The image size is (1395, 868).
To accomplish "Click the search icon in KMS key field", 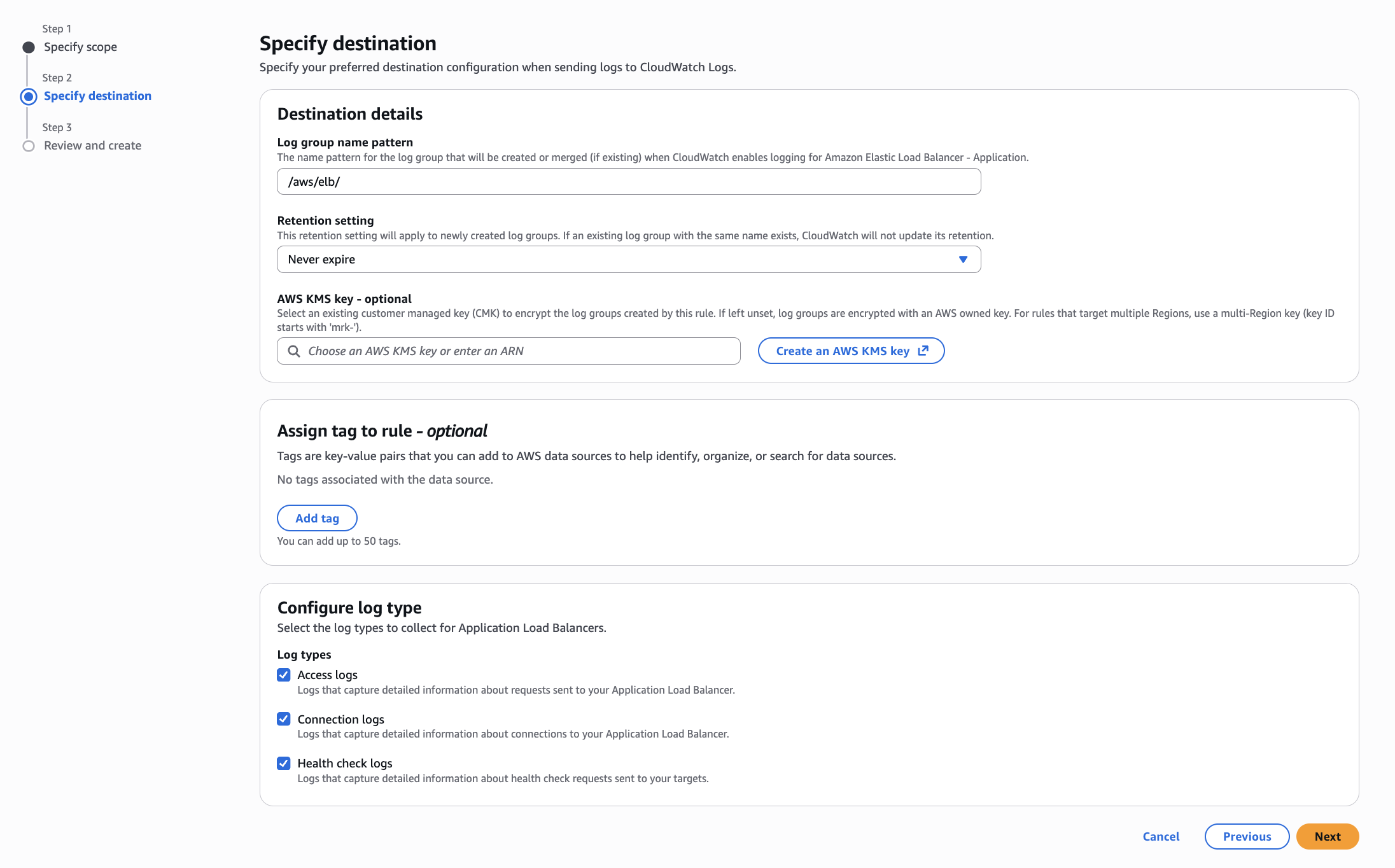I will (293, 351).
